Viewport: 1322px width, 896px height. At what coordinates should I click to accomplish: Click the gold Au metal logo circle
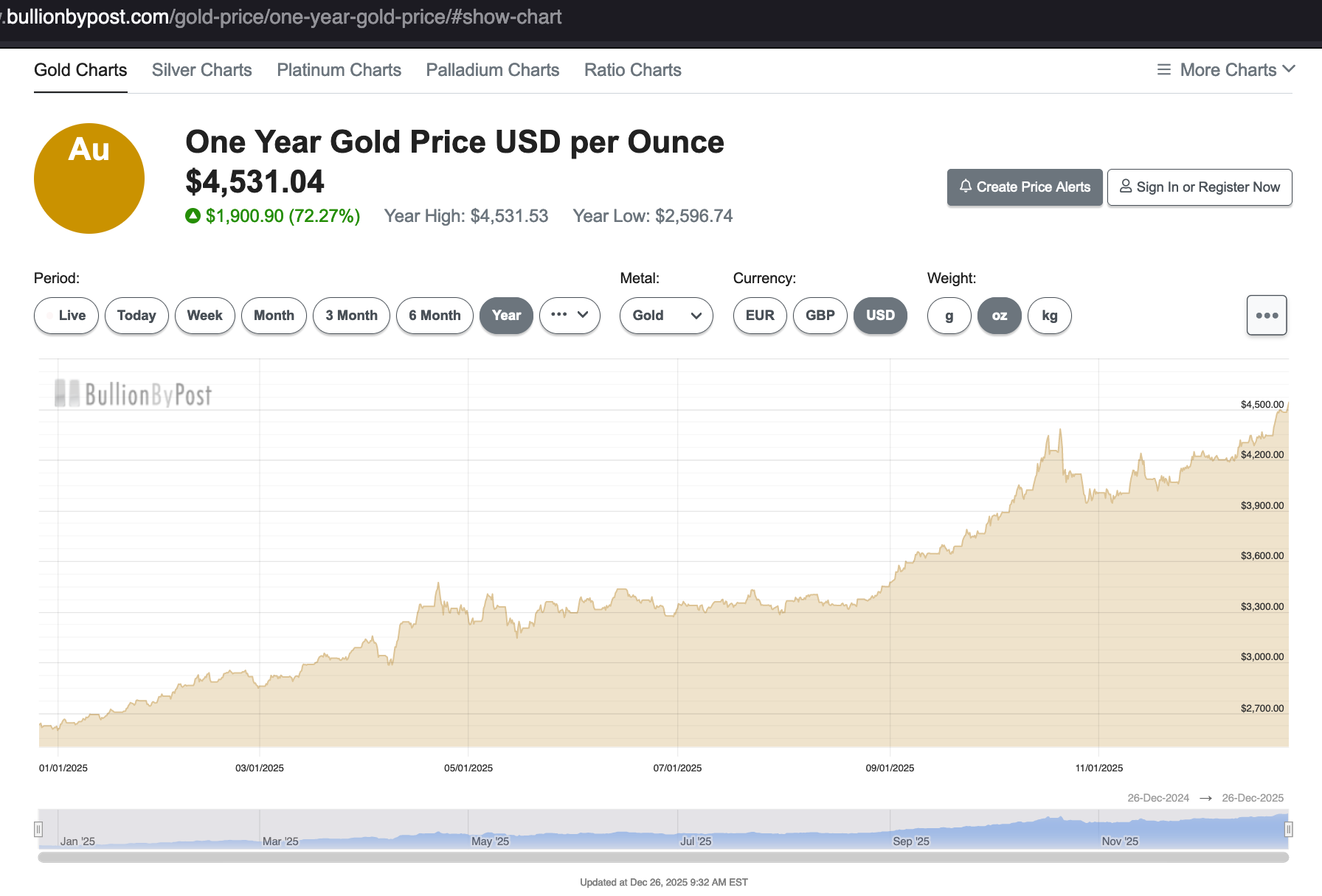[x=89, y=178]
